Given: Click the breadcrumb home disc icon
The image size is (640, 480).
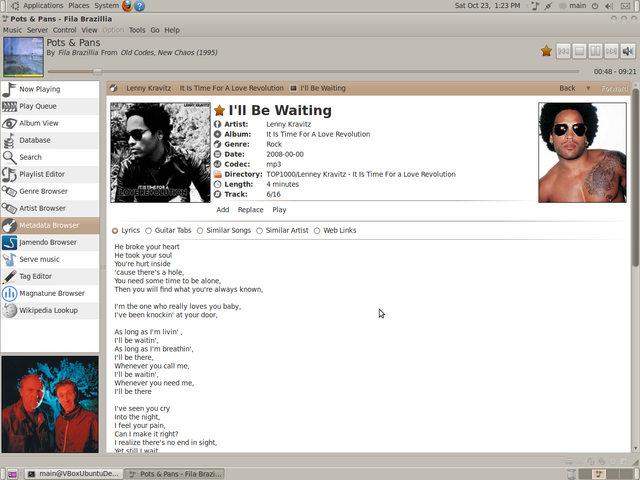Looking at the screenshot, I should (113, 88).
